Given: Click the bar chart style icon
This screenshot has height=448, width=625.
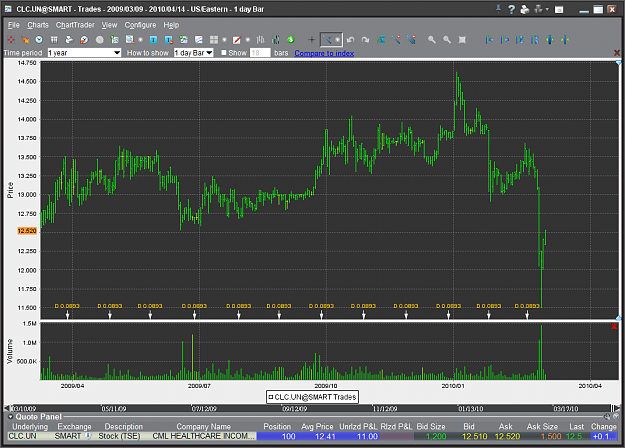Looking at the screenshot, I should pyautogui.click(x=261, y=39).
